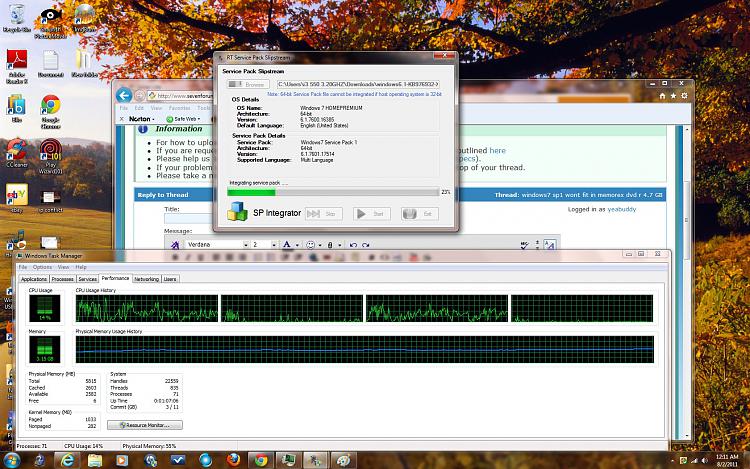750x469 pixels.
Task: Click the browser Home icon
Action: coord(662,96)
